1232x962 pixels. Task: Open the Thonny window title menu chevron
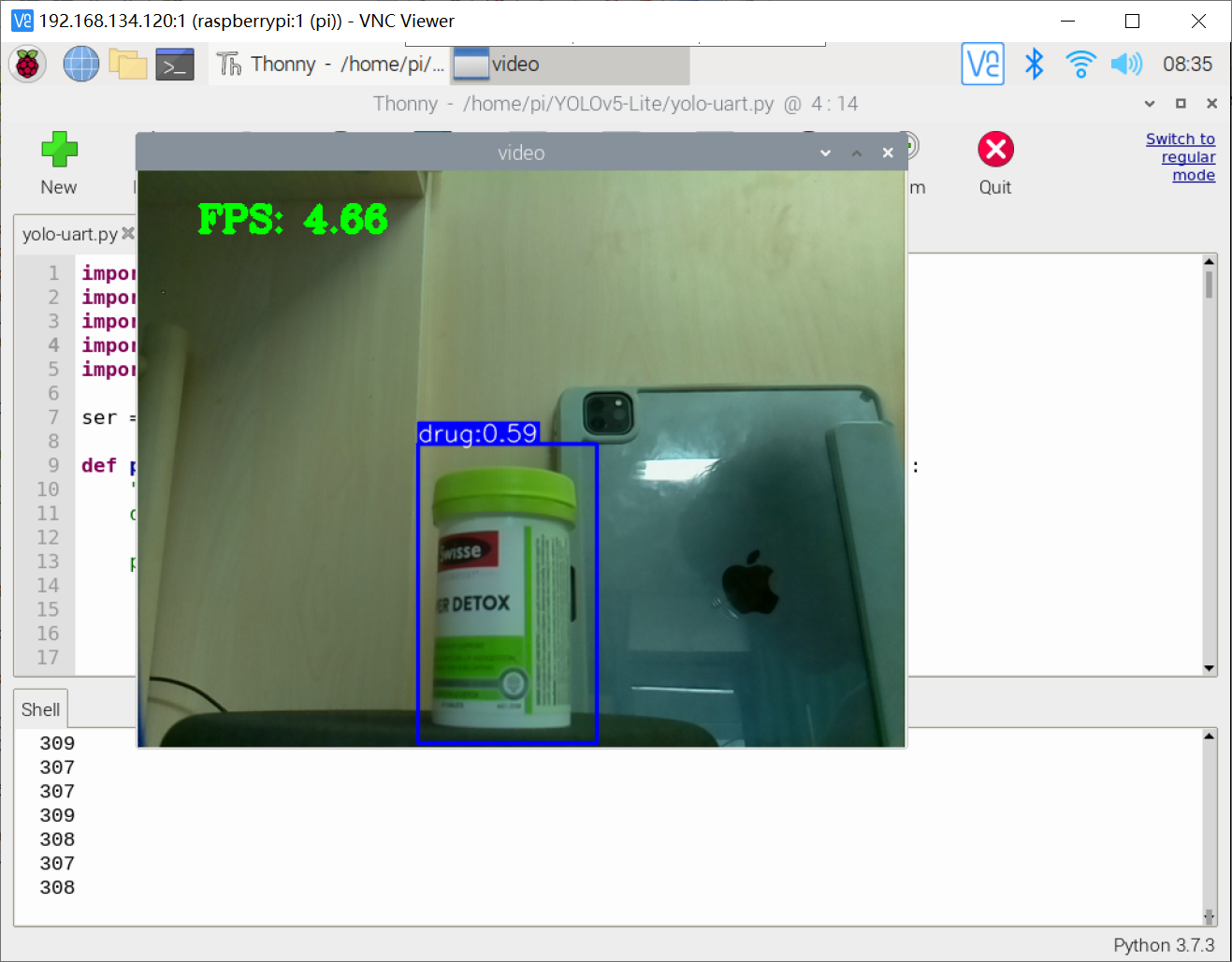(x=1150, y=104)
